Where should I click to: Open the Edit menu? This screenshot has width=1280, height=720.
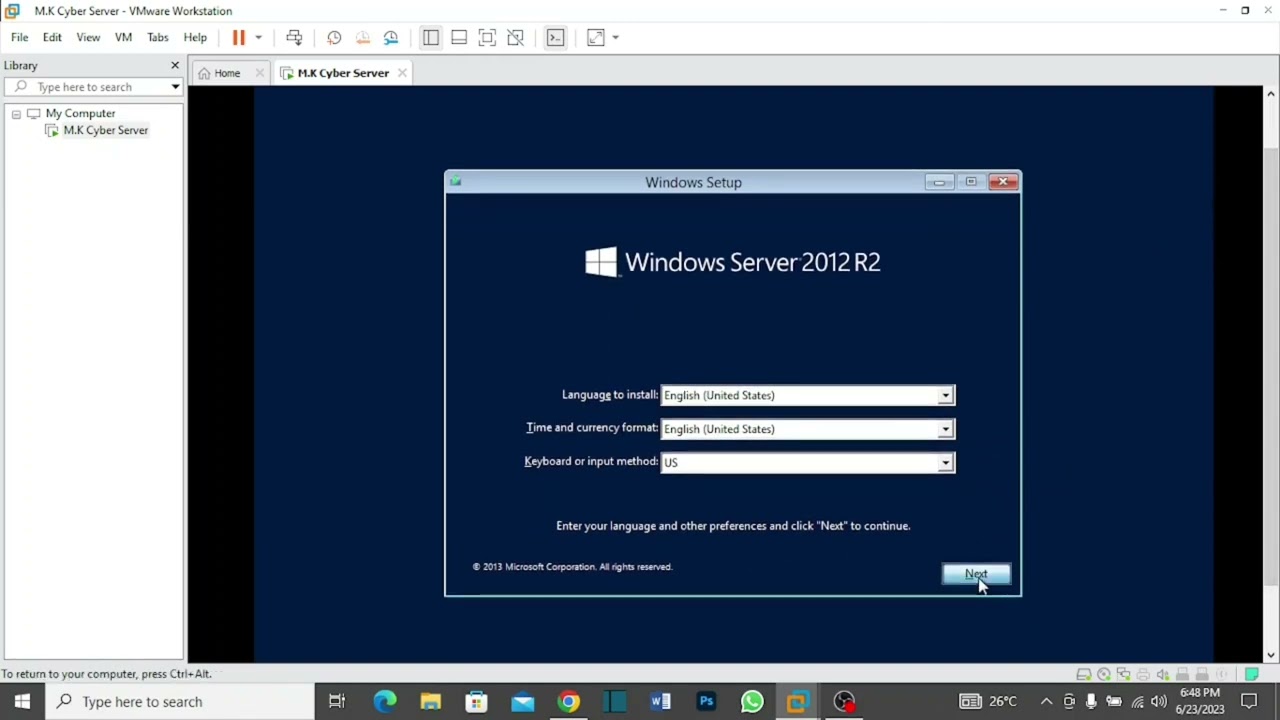tap(52, 37)
